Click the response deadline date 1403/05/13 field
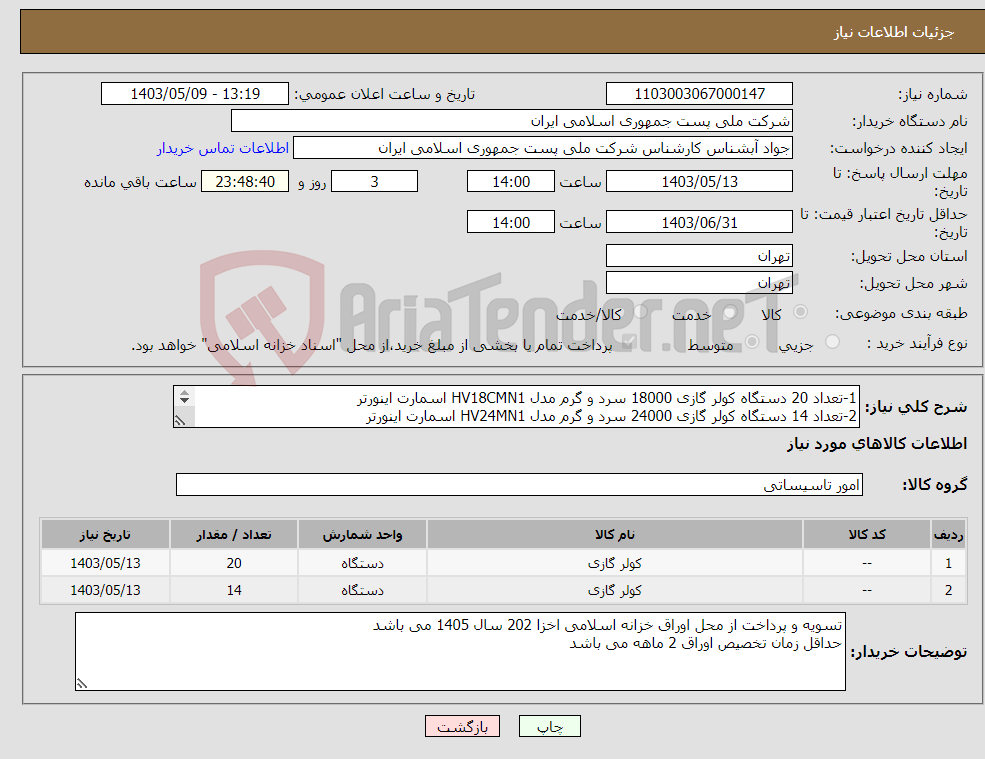This screenshot has width=985, height=759. [x=699, y=182]
